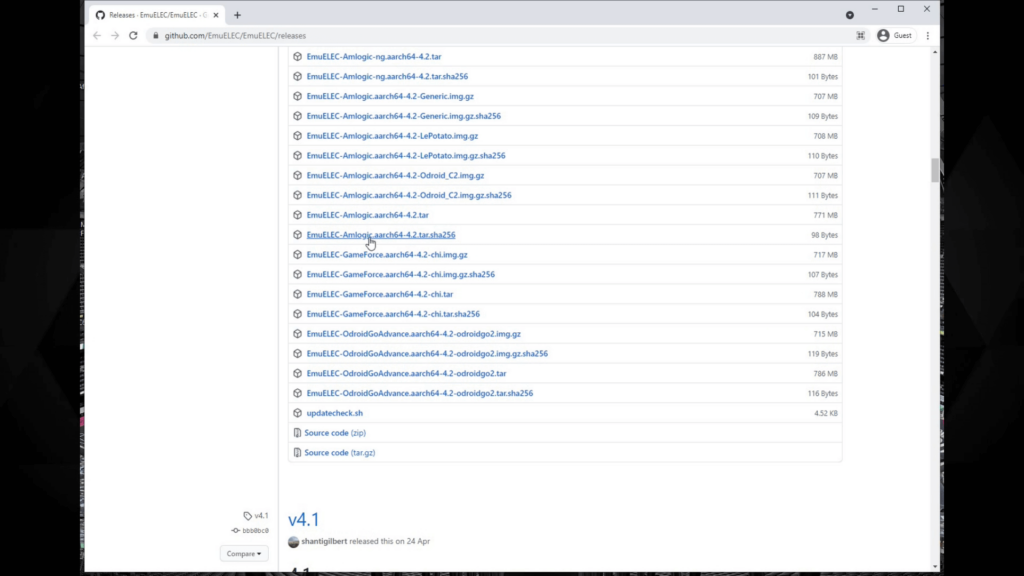This screenshot has height=576, width=1024.
Task: Open a new browser tab
Action: [237, 15]
